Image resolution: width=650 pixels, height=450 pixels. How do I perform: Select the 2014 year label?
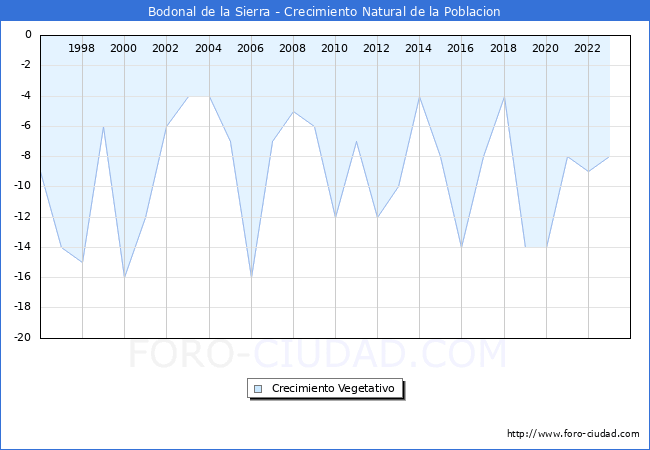coord(418,48)
